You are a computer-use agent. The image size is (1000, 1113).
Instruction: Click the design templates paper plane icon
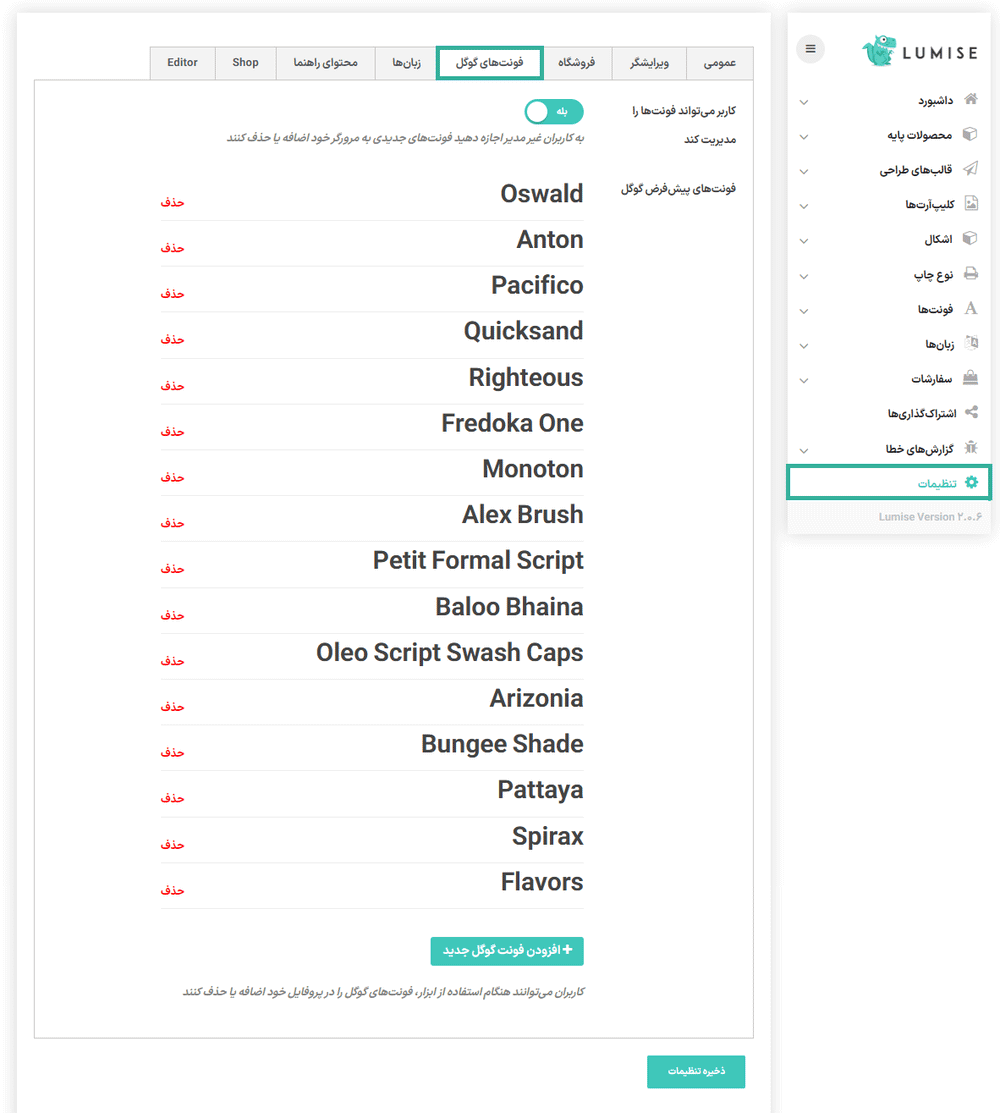click(x=970, y=170)
